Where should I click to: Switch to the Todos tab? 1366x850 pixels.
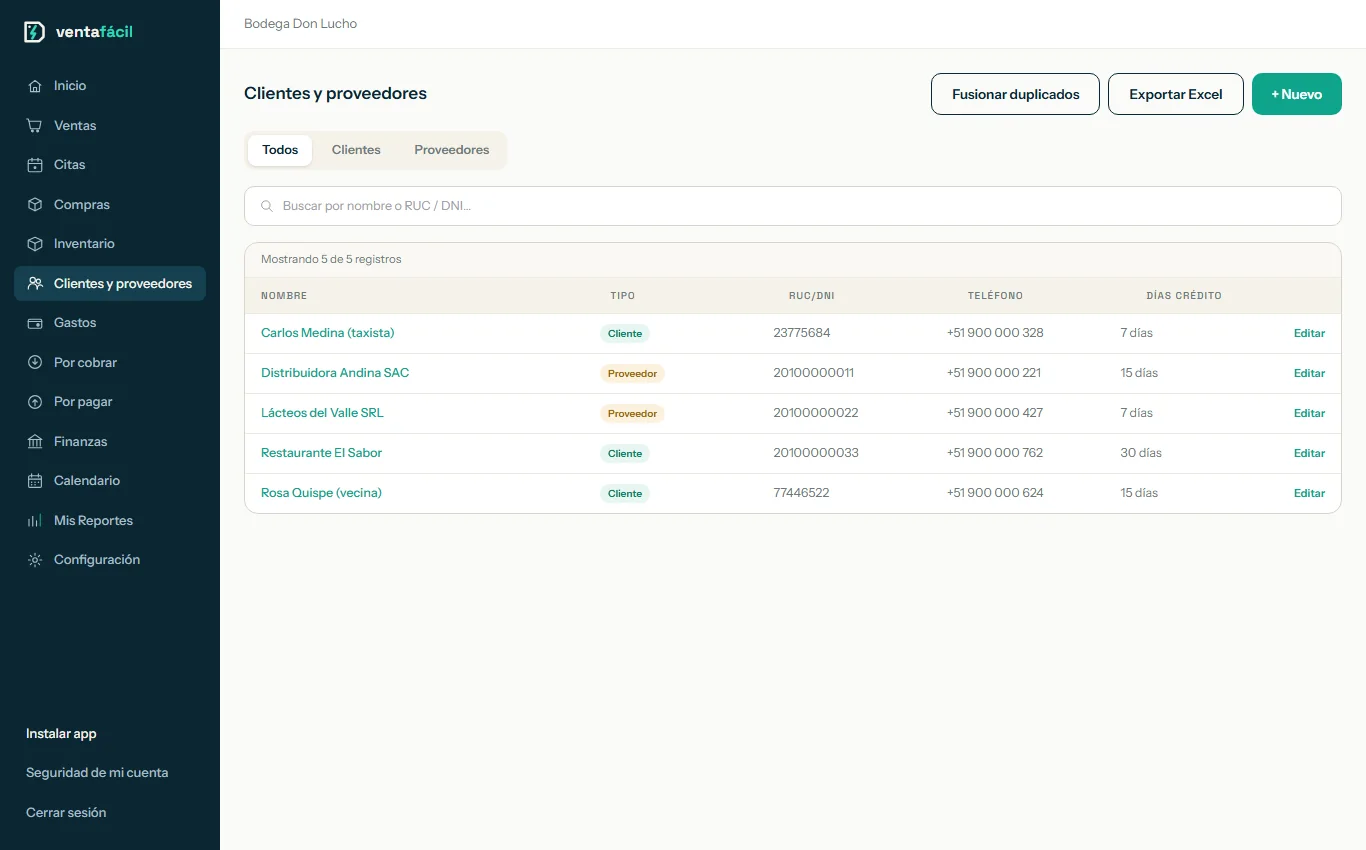tap(280, 150)
